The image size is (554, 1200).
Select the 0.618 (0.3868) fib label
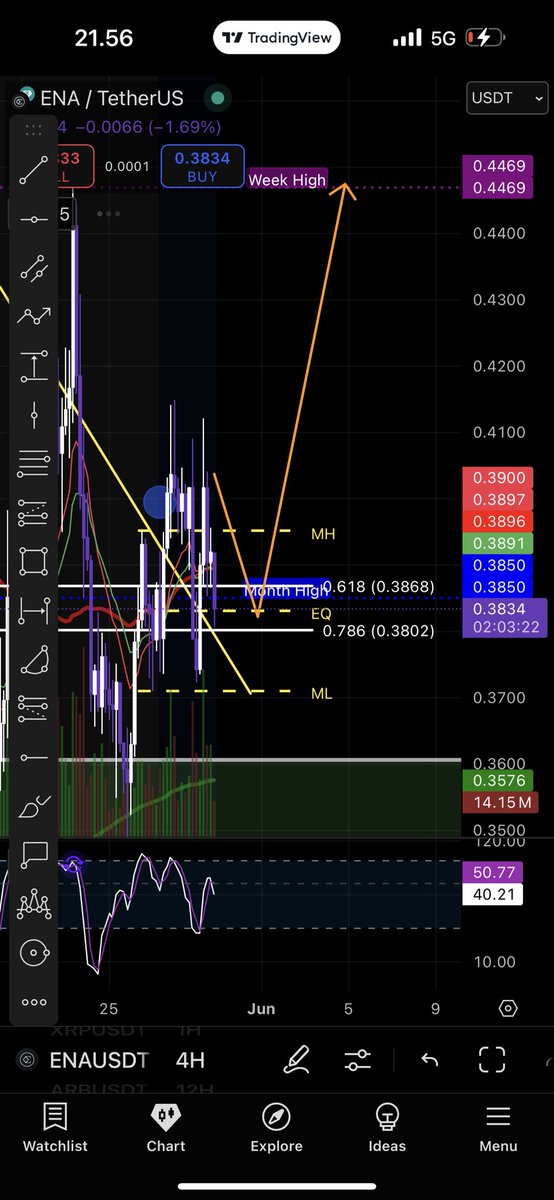click(x=378, y=586)
